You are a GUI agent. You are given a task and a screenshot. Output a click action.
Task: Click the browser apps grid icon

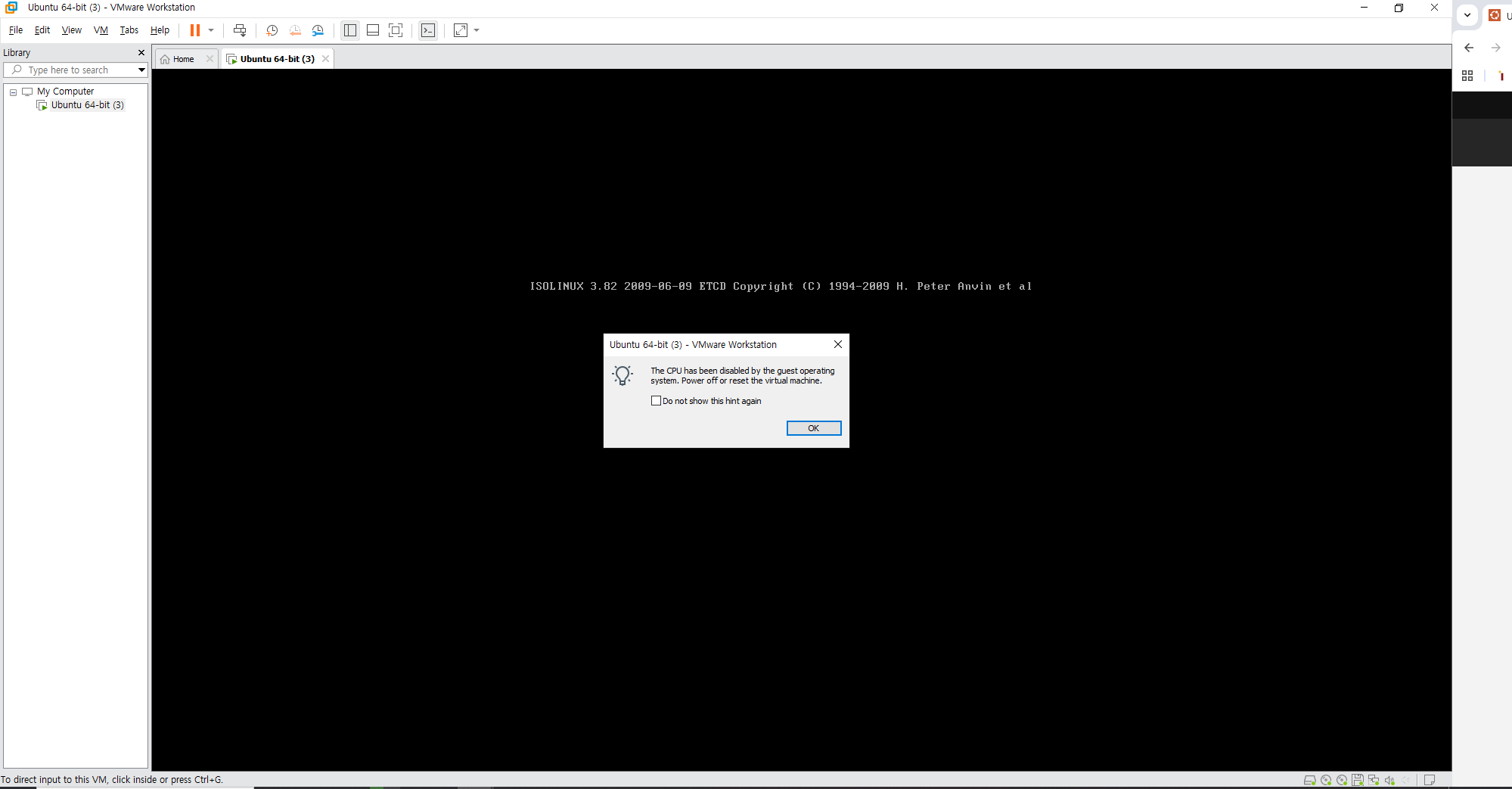point(1467,76)
